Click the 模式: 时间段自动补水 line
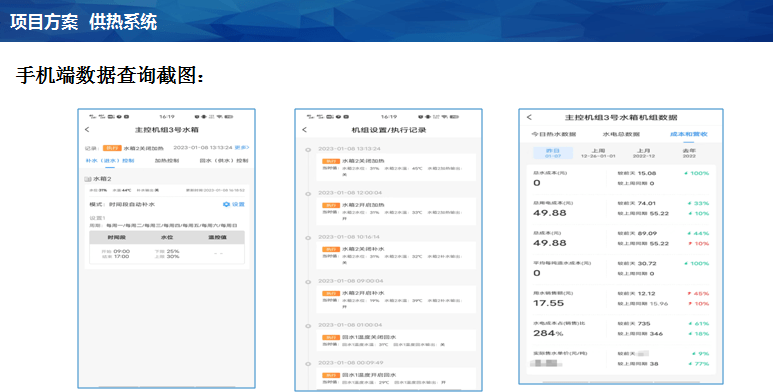Screen dimensions: 773x392 pyautogui.click(x=122, y=204)
